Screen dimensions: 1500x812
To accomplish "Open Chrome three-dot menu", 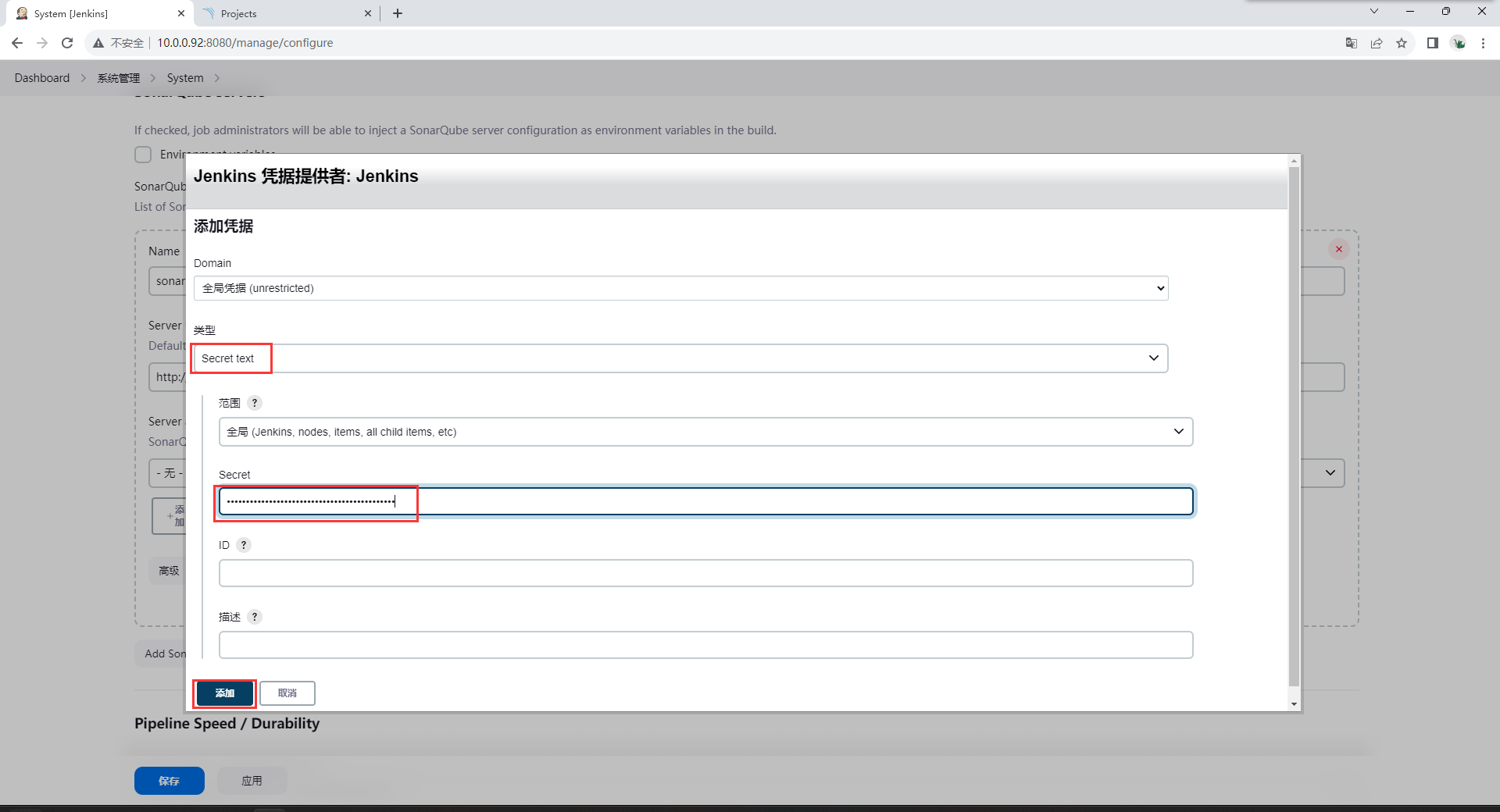I will (1483, 43).
